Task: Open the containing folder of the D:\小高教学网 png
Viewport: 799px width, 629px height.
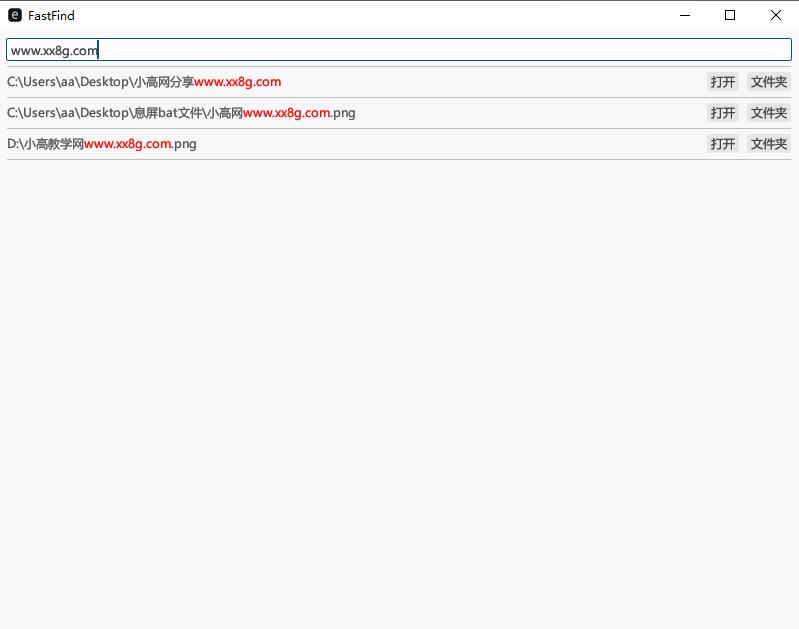Action: point(768,144)
